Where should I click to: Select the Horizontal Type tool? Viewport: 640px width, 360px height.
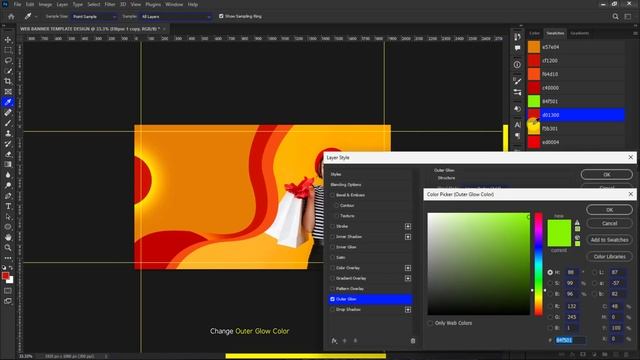click(x=8, y=206)
